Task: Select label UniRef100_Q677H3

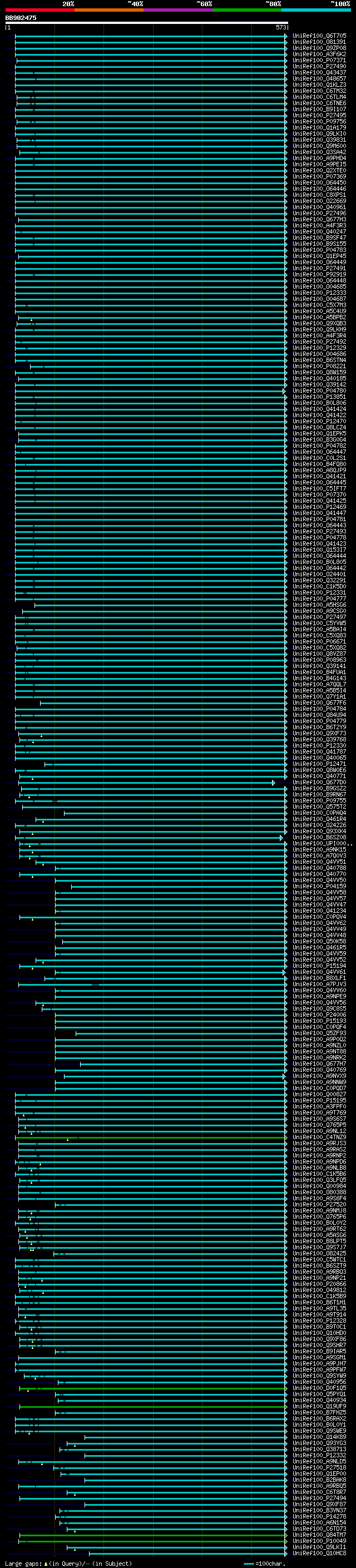Action: 319,219
